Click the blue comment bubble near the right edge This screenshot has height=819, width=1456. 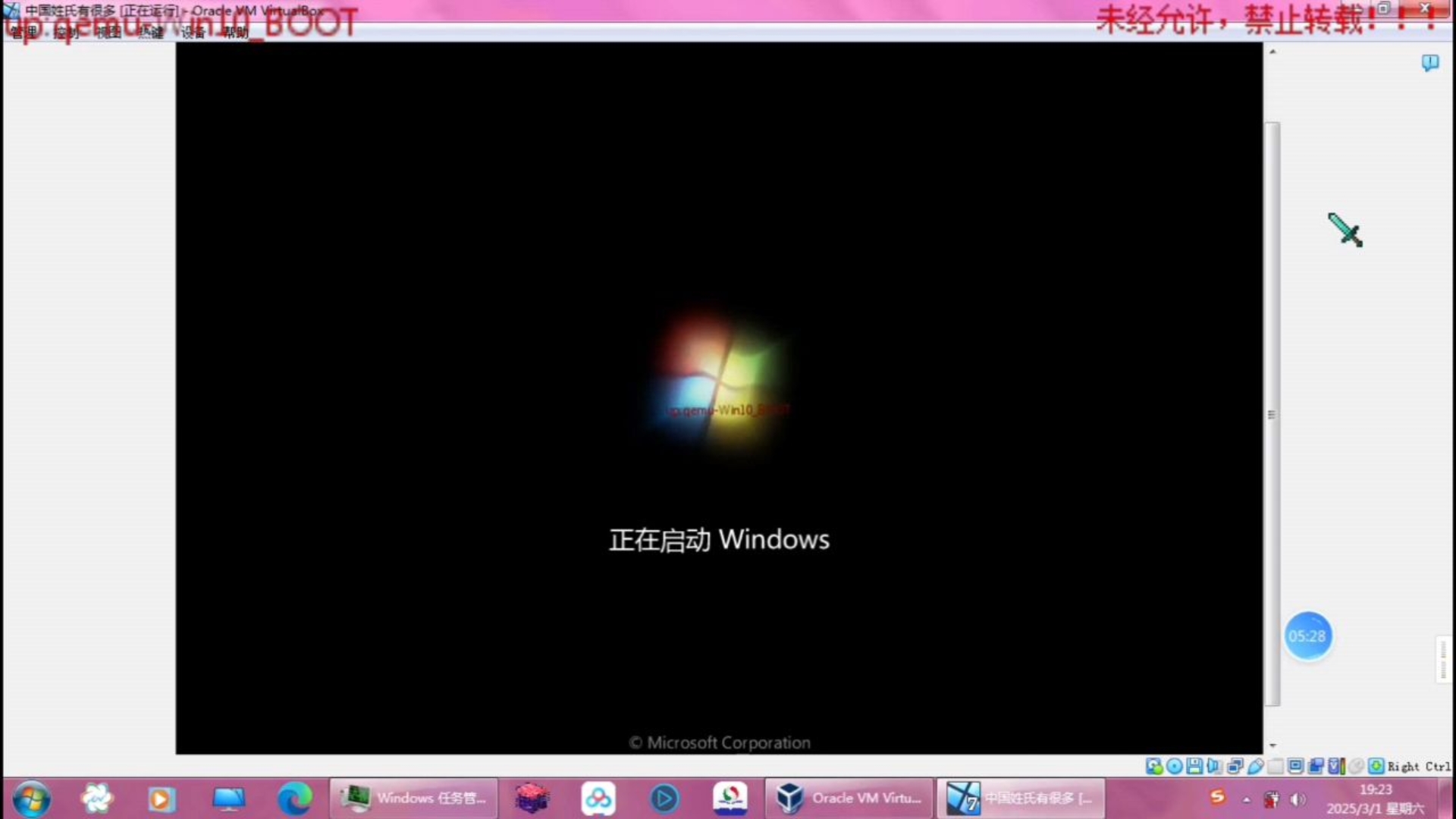tap(1430, 64)
